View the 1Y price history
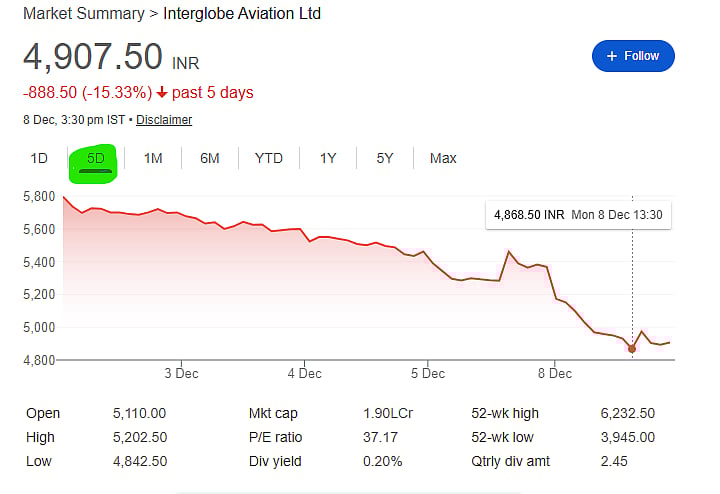Image resolution: width=720 pixels, height=494 pixels. [x=328, y=158]
